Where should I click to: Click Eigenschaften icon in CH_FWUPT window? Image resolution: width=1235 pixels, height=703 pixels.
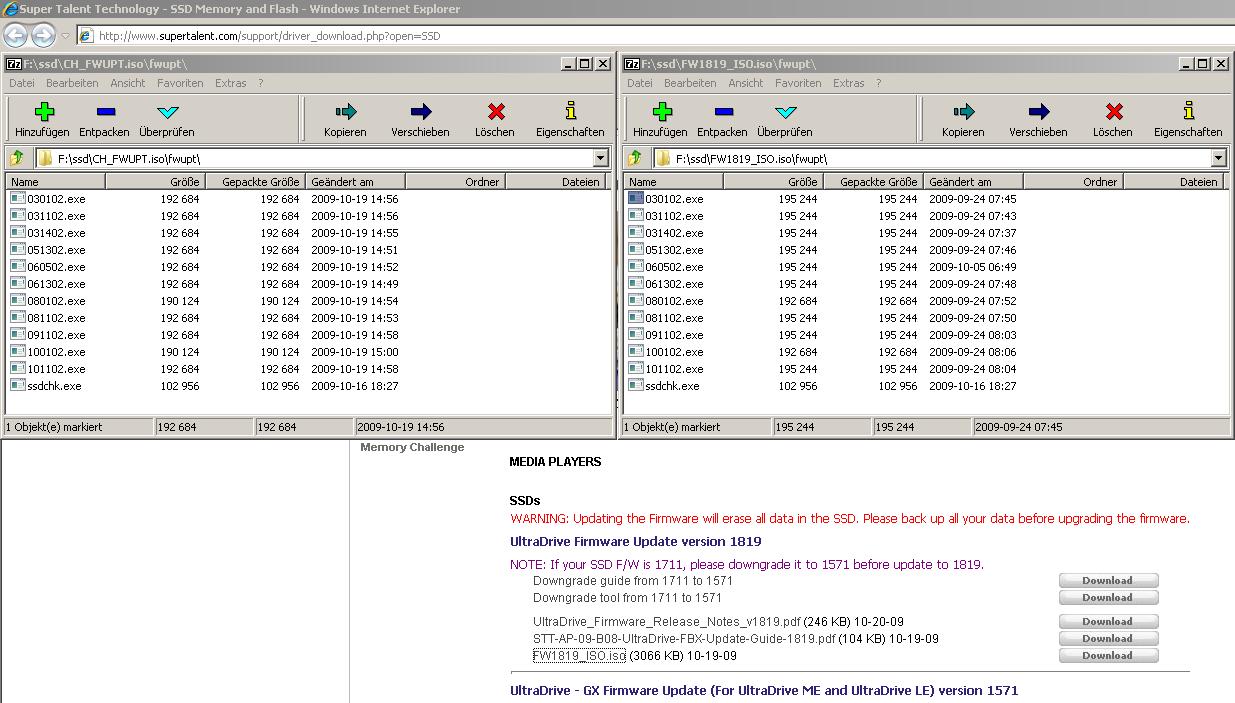point(571,111)
